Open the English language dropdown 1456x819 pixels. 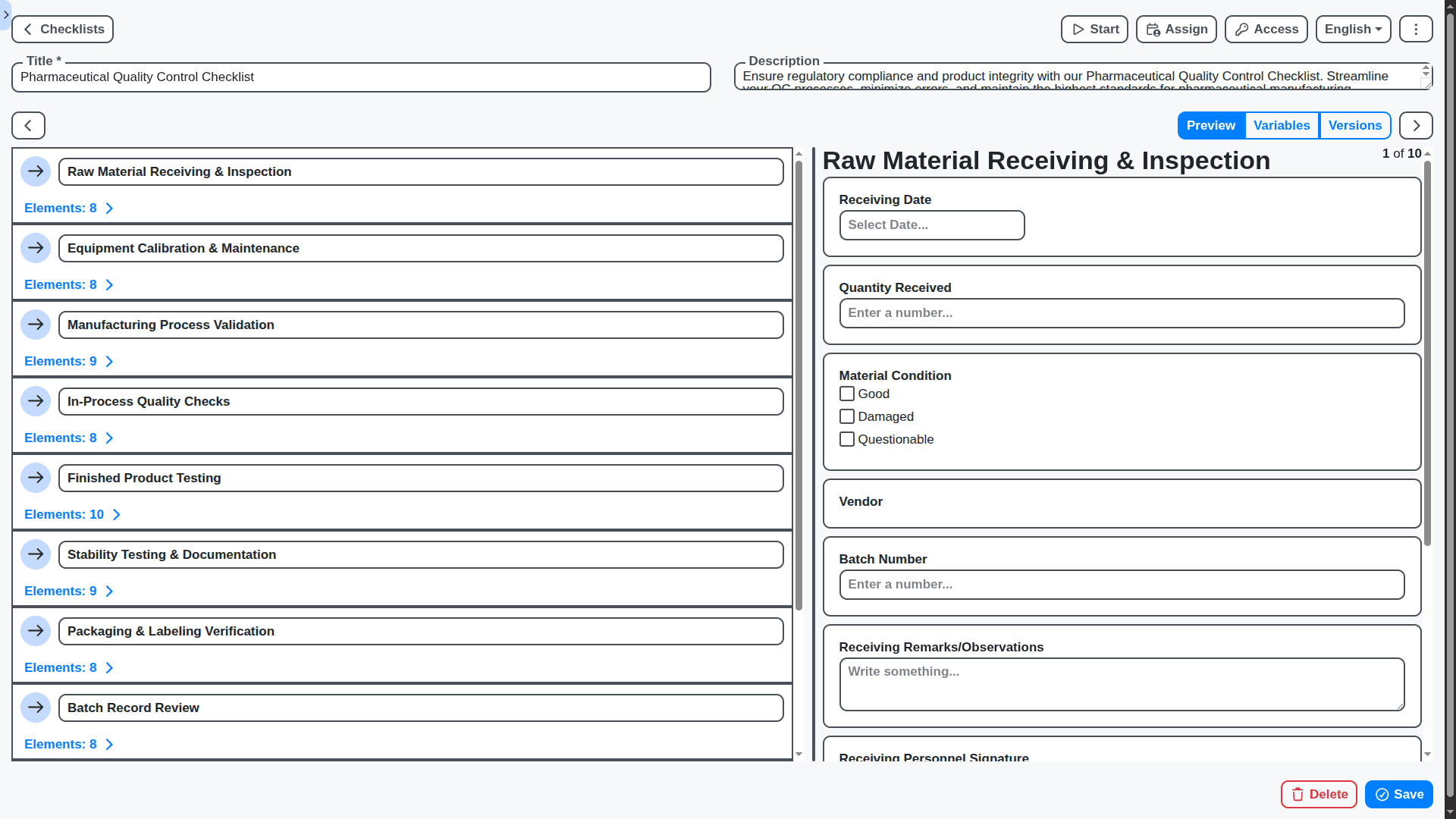[1353, 29]
